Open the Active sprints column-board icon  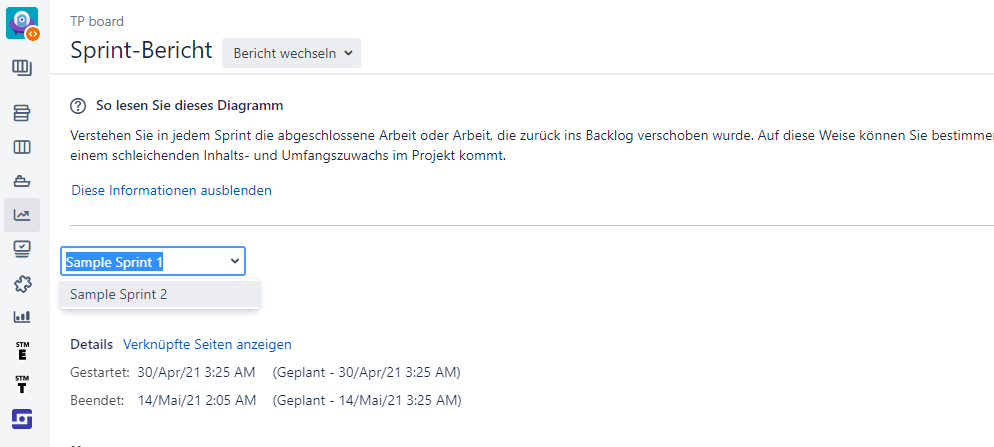click(22, 148)
